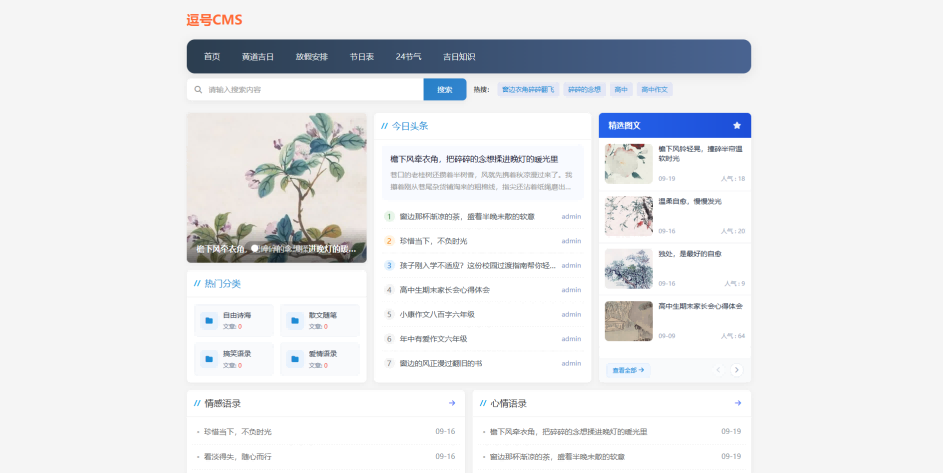
Task: Open 看淡得失，随心而行 article
Action: point(238,457)
